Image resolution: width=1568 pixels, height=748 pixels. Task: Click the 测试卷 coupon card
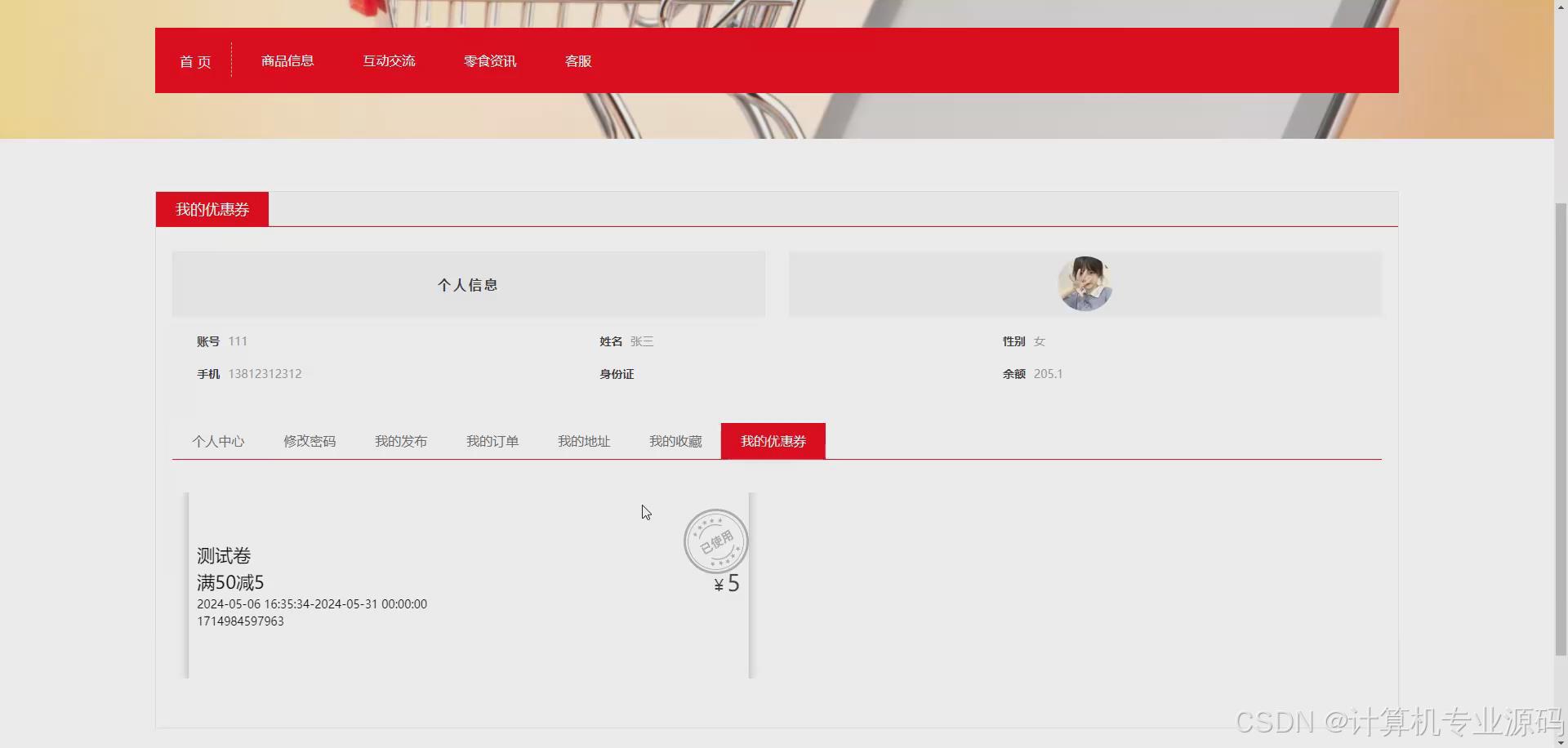(223, 556)
